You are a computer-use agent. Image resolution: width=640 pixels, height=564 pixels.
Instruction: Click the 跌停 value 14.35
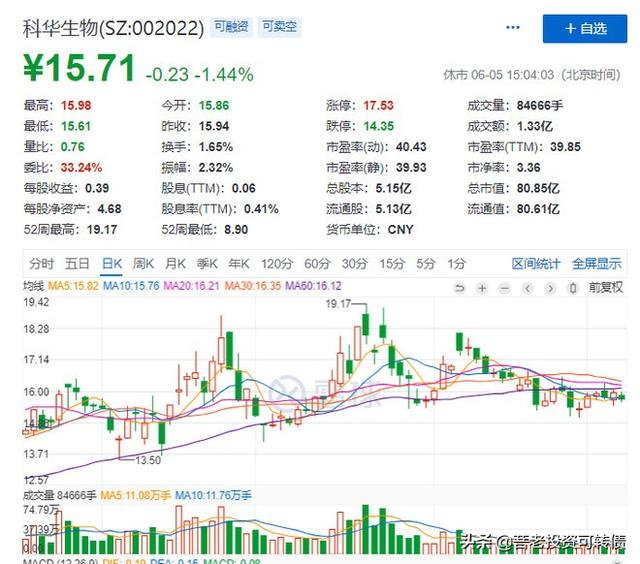point(378,126)
